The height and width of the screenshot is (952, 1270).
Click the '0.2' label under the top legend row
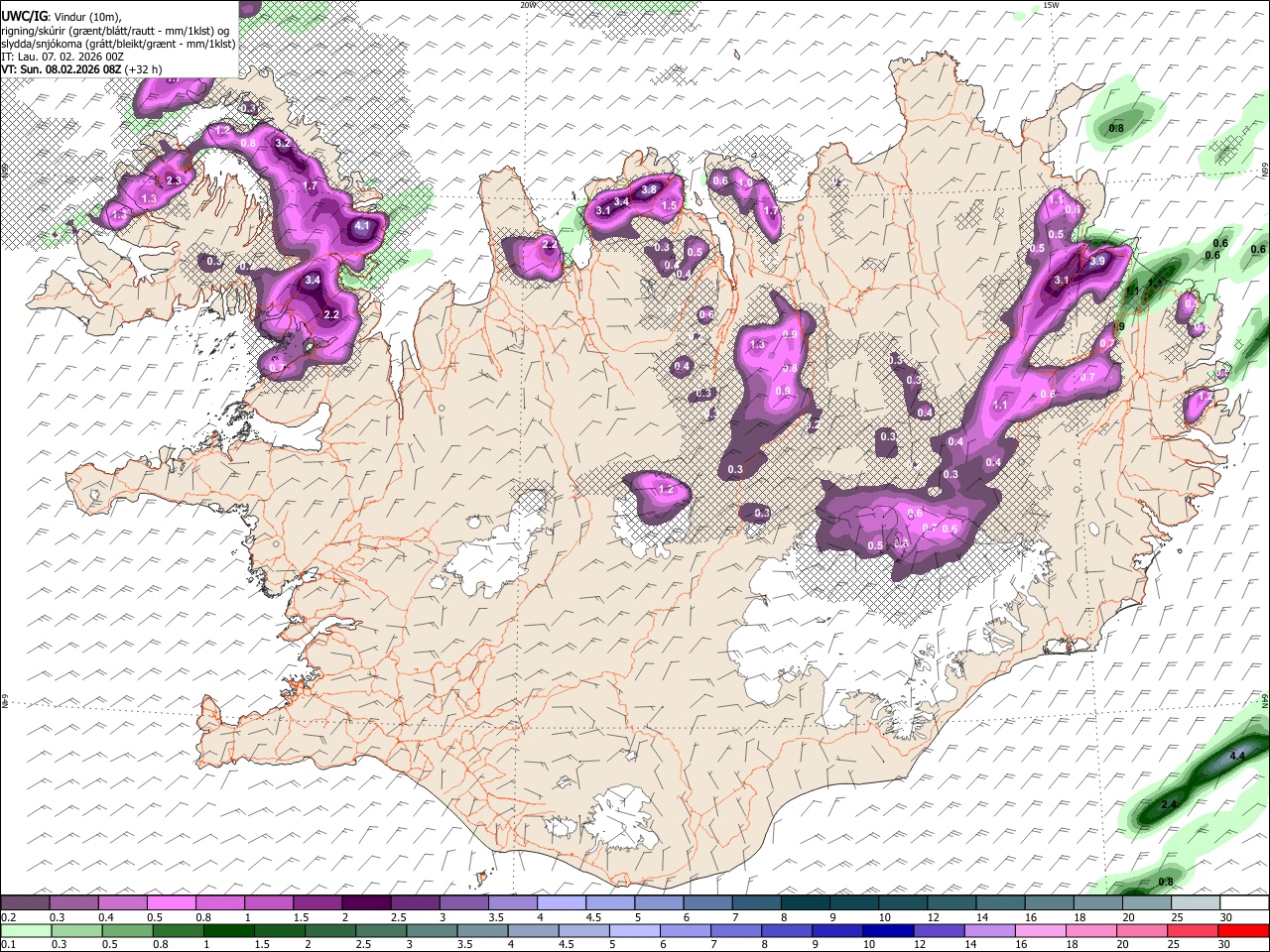point(8,916)
